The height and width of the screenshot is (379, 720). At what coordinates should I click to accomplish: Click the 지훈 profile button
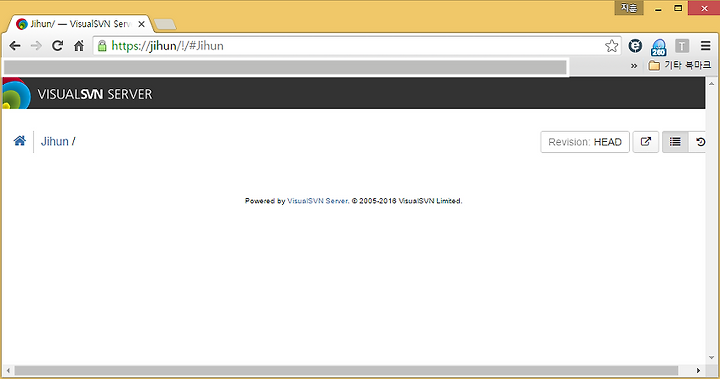(629, 8)
